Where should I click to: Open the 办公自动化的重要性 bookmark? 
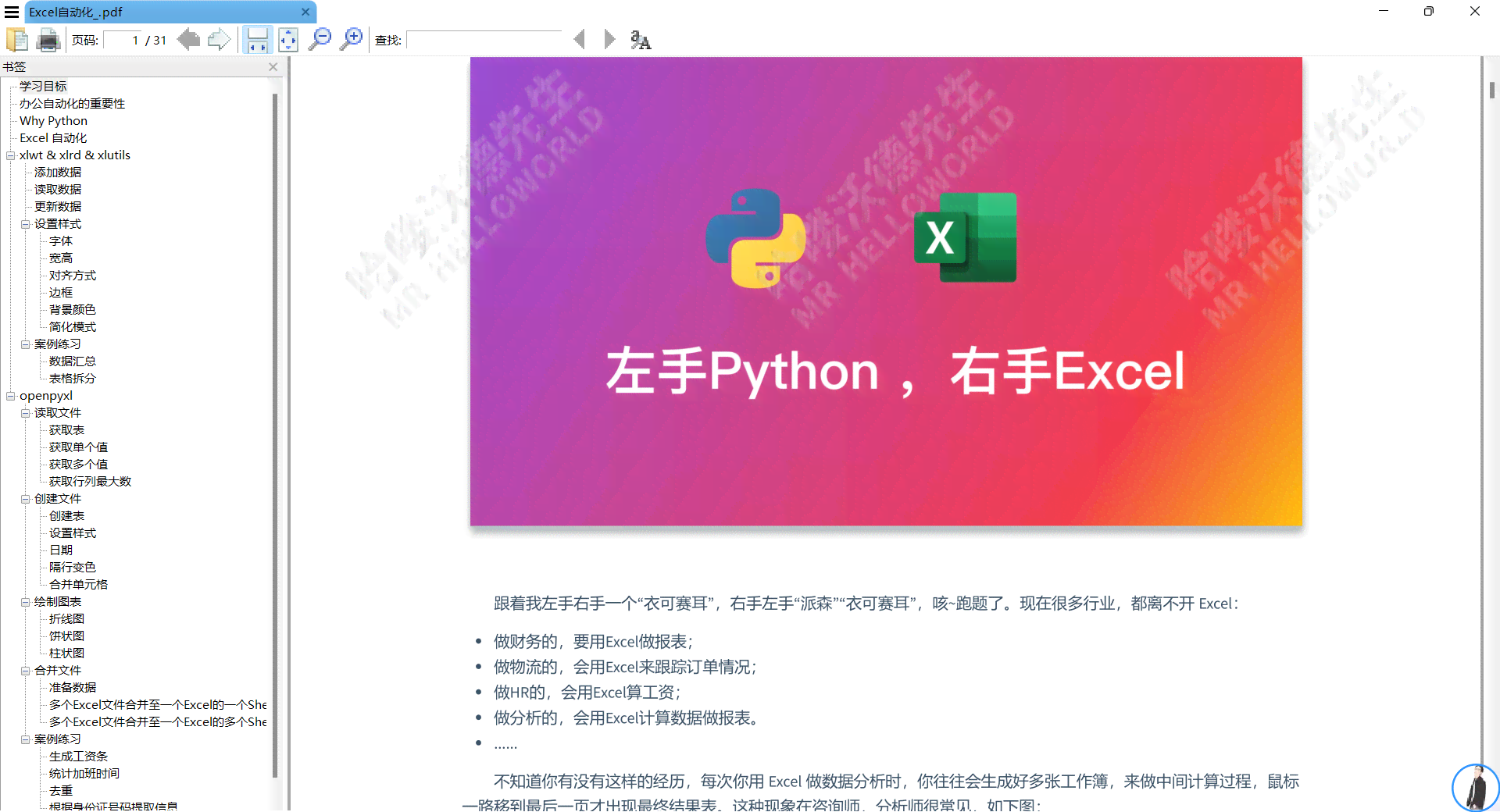72,104
